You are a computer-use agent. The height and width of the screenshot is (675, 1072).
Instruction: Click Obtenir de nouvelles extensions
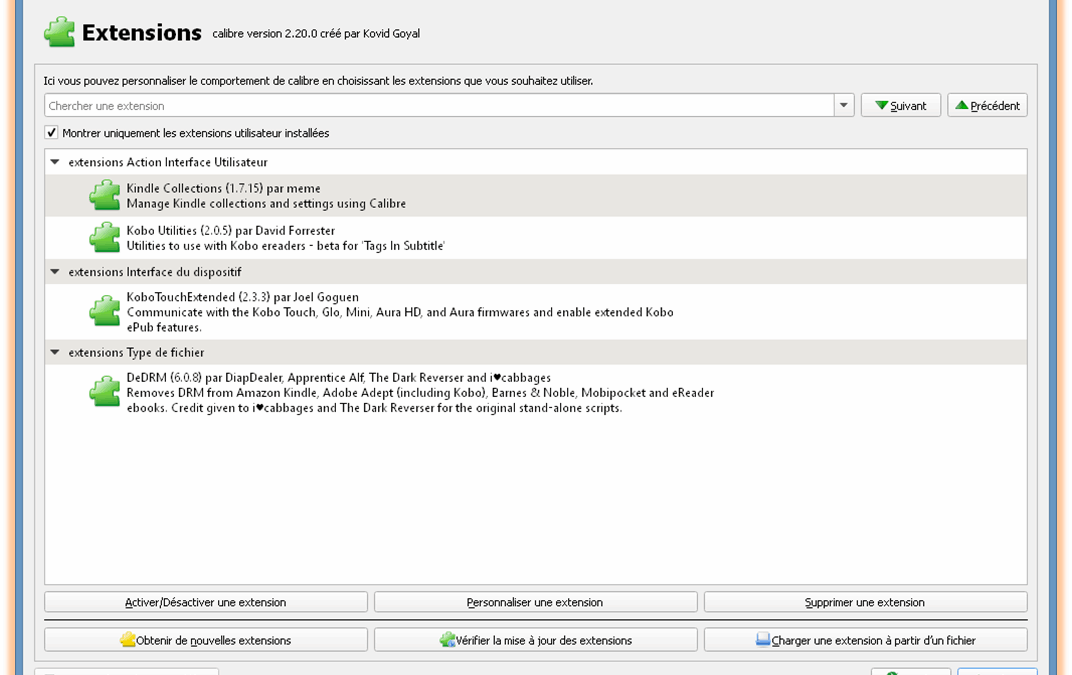click(x=206, y=640)
